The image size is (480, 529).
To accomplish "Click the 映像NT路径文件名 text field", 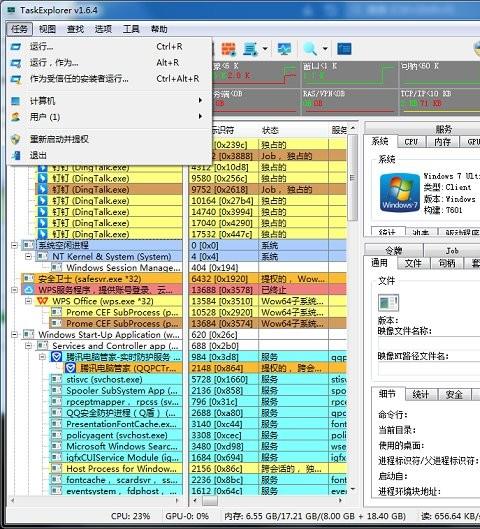I will [429, 369].
